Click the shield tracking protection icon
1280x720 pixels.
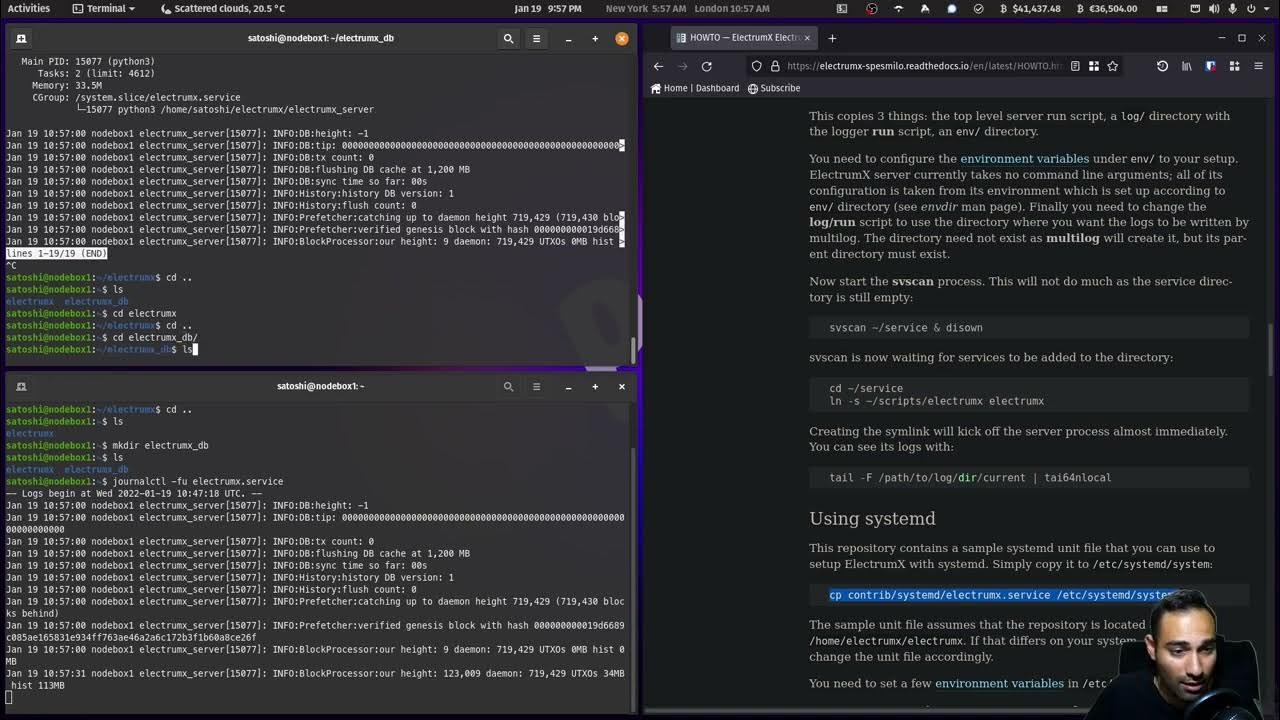(757, 66)
